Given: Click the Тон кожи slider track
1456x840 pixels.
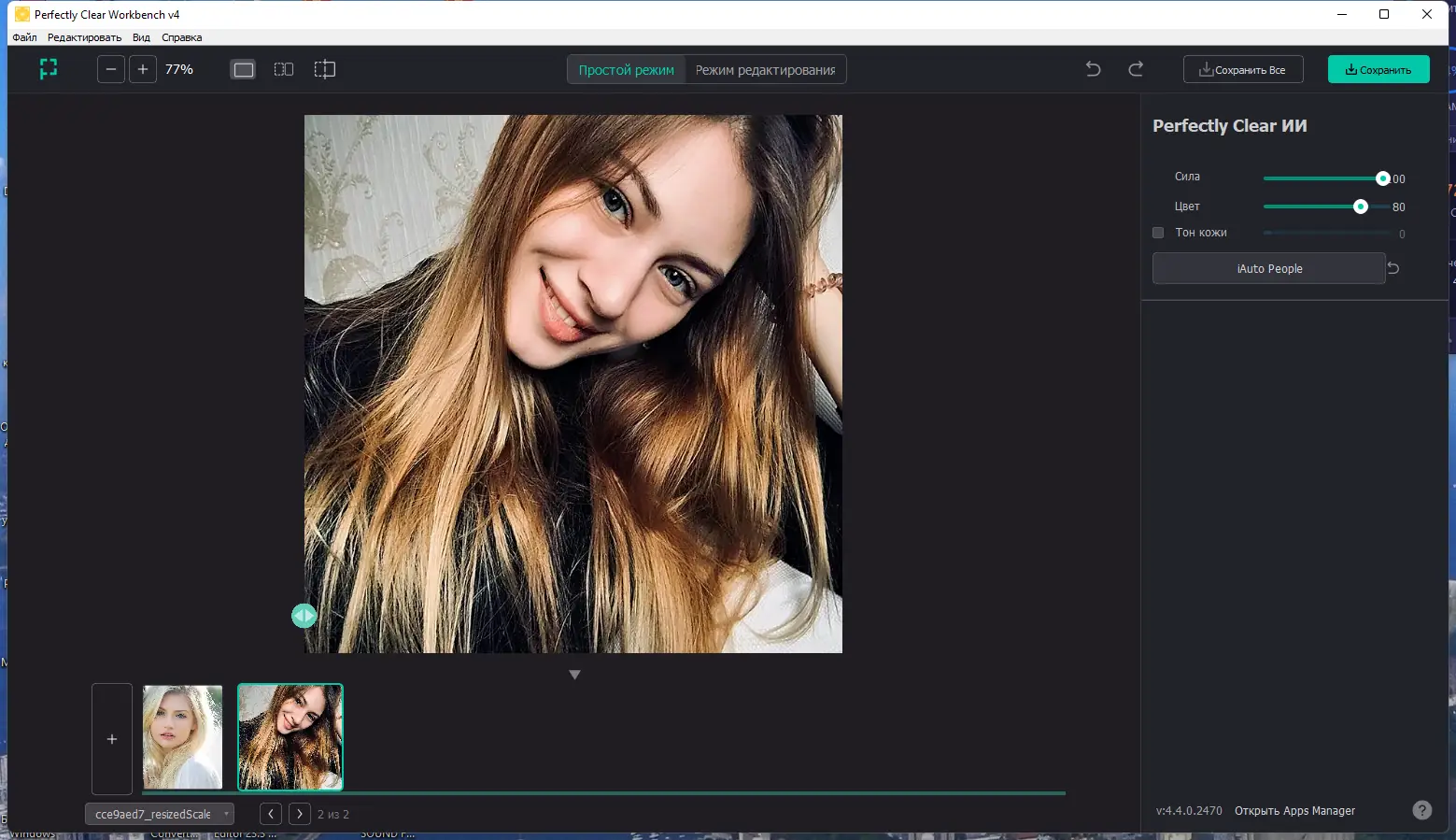Looking at the screenshot, I should (x=1326, y=233).
